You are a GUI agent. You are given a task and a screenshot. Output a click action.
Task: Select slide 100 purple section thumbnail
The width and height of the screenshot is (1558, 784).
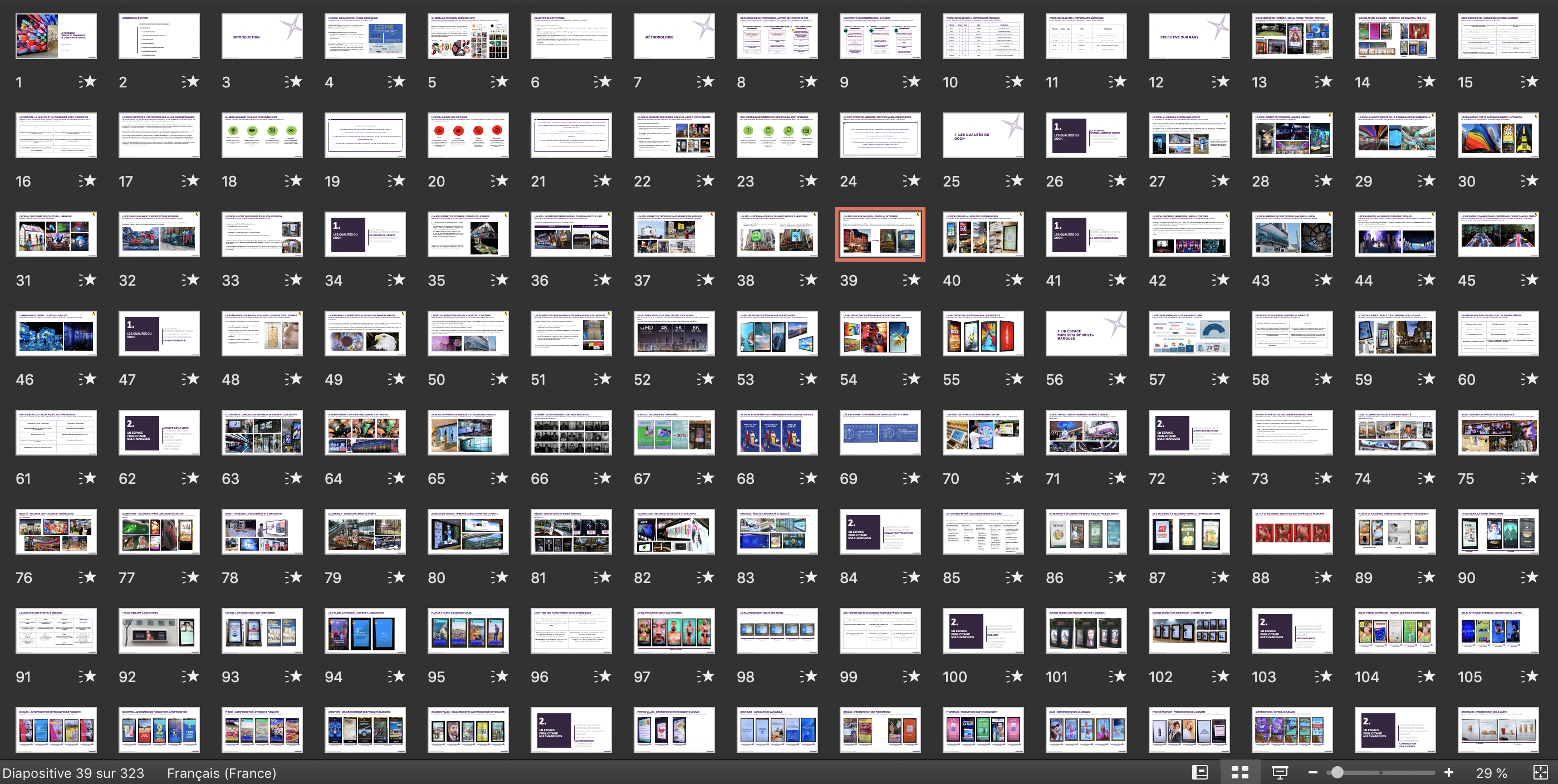pyautogui.click(x=983, y=631)
